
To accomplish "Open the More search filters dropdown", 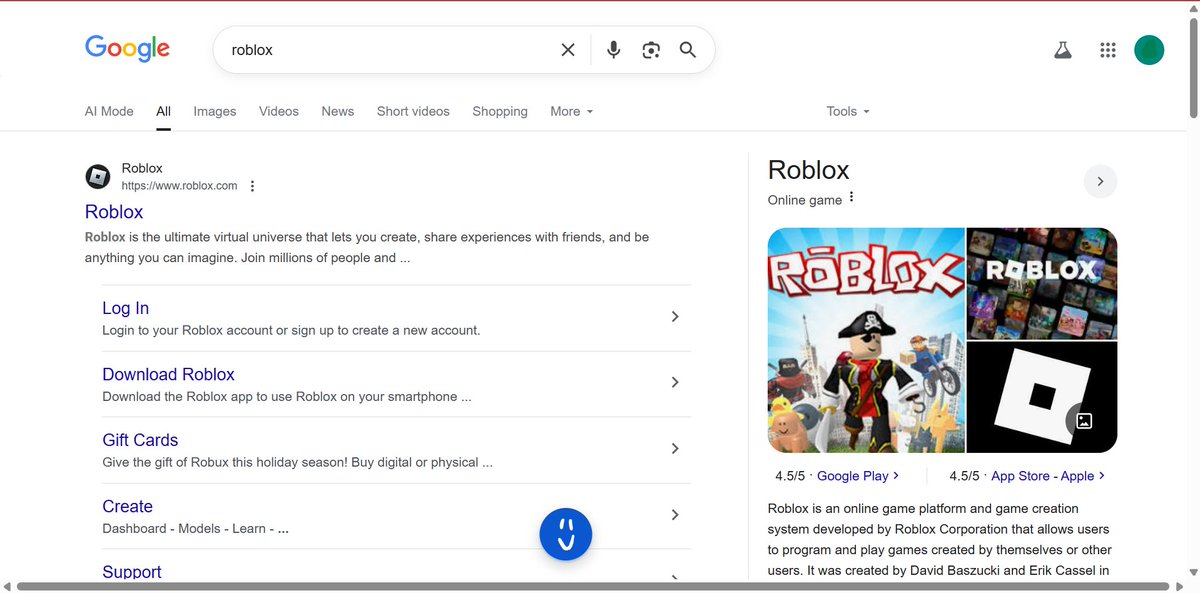I will 572,111.
